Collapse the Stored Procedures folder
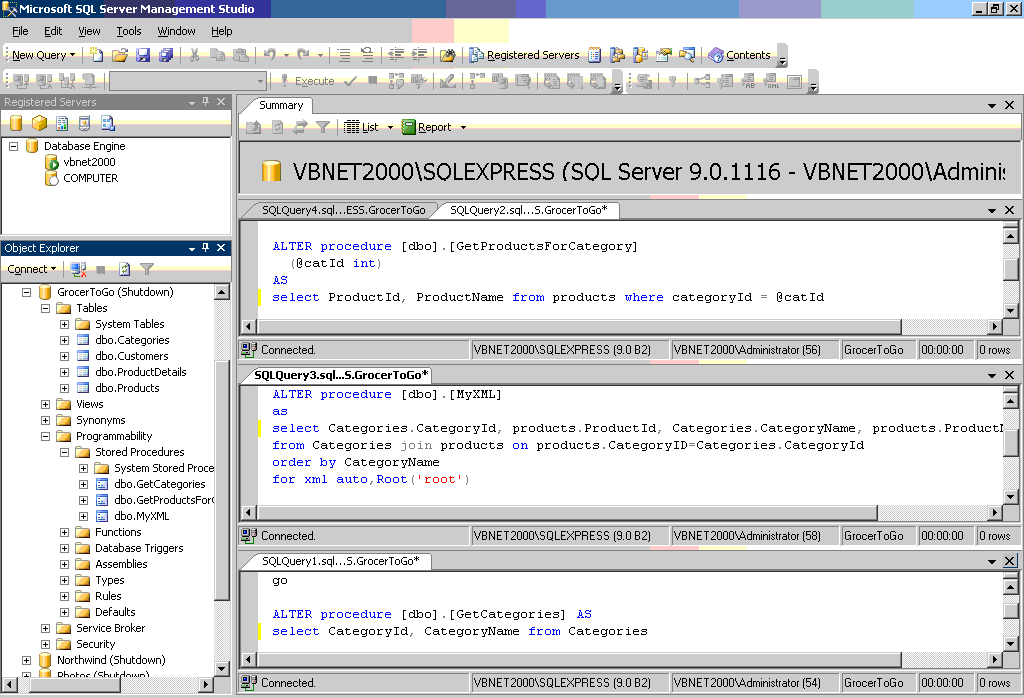Viewport: 1024px width, 698px height. pyautogui.click(x=64, y=452)
